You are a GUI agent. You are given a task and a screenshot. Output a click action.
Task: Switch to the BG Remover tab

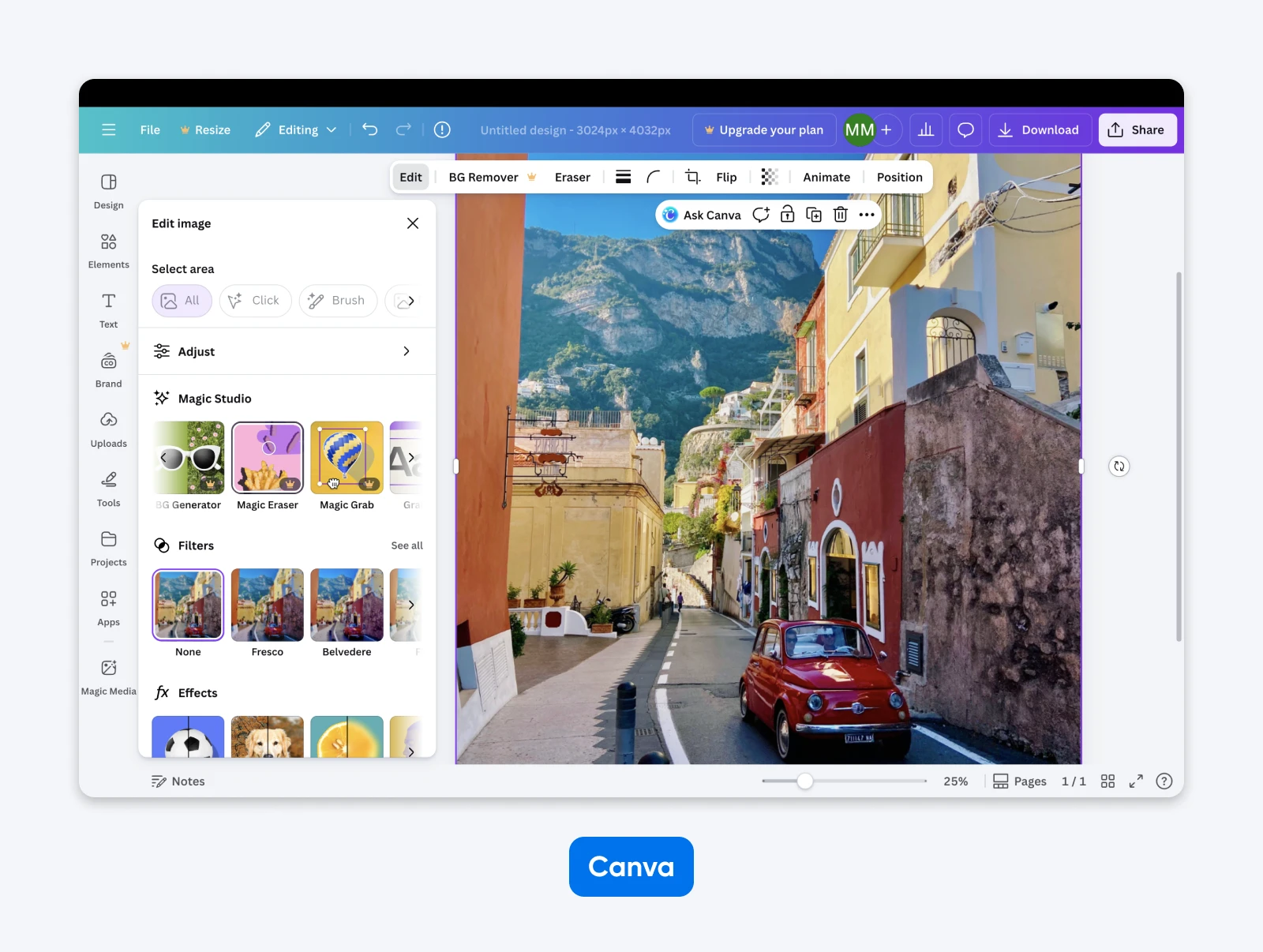(x=482, y=177)
